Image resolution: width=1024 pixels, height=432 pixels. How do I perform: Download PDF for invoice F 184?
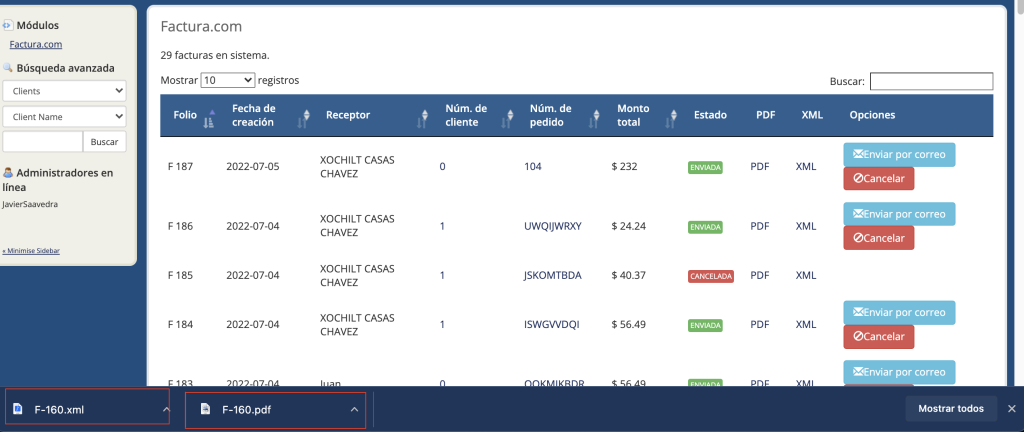pyautogui.click(x=760, y=324)
